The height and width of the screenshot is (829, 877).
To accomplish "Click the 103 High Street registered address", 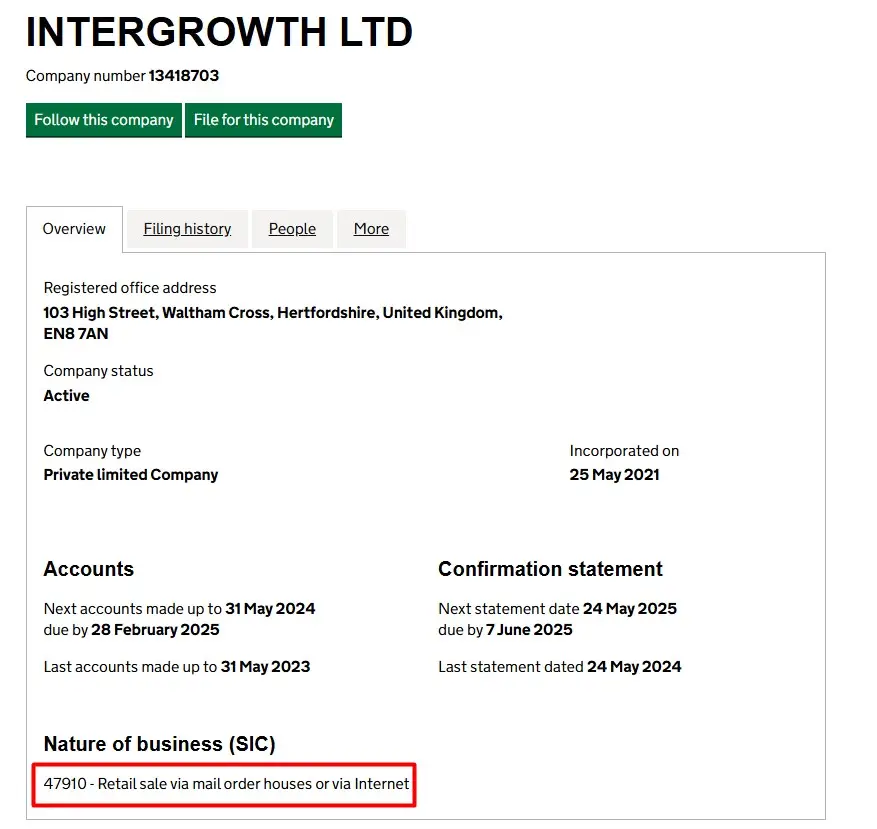I will coord(272,313).
